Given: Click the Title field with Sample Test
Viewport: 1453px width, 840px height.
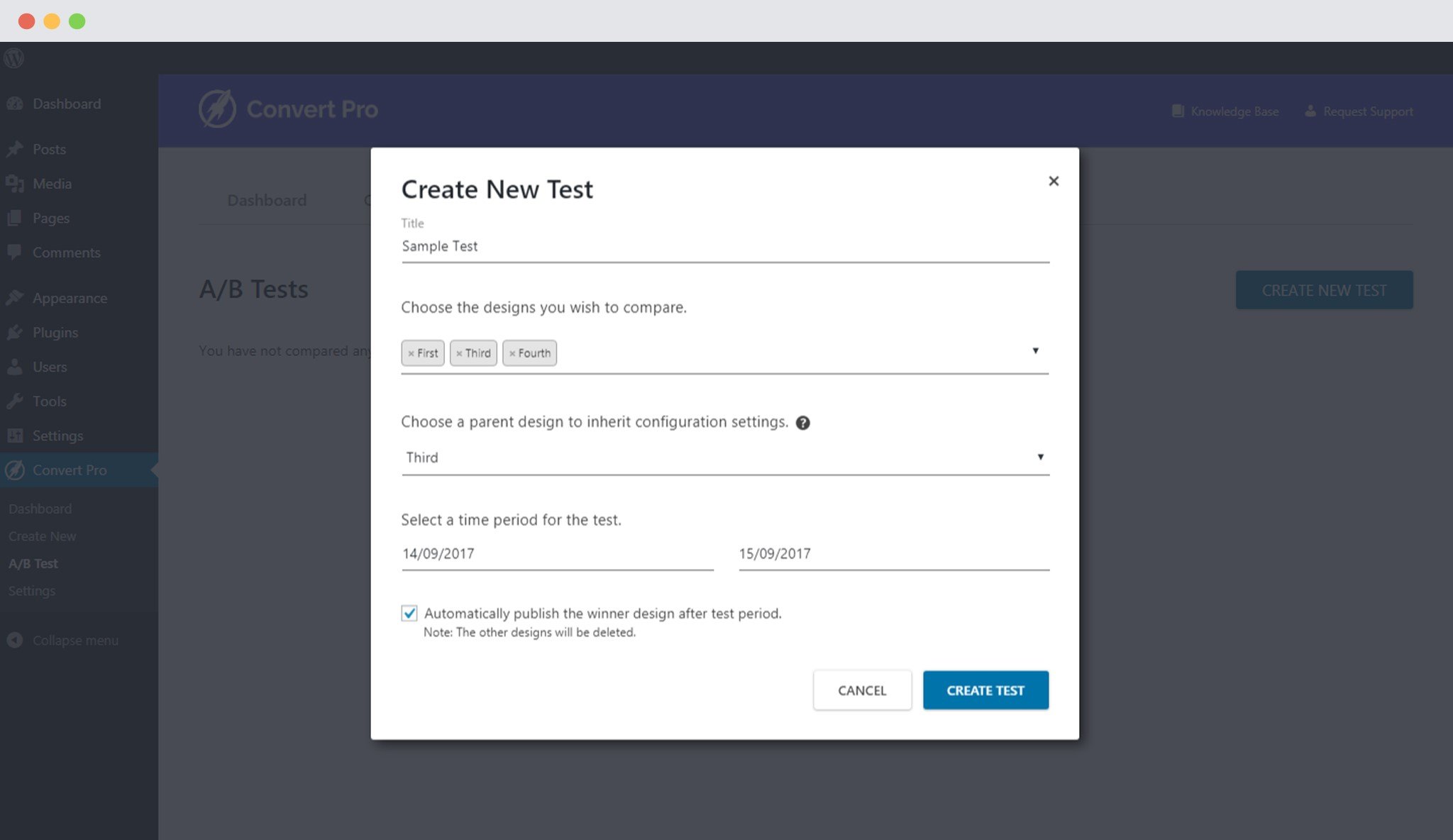Looking at the screenshot, I should tap(724, 246).
